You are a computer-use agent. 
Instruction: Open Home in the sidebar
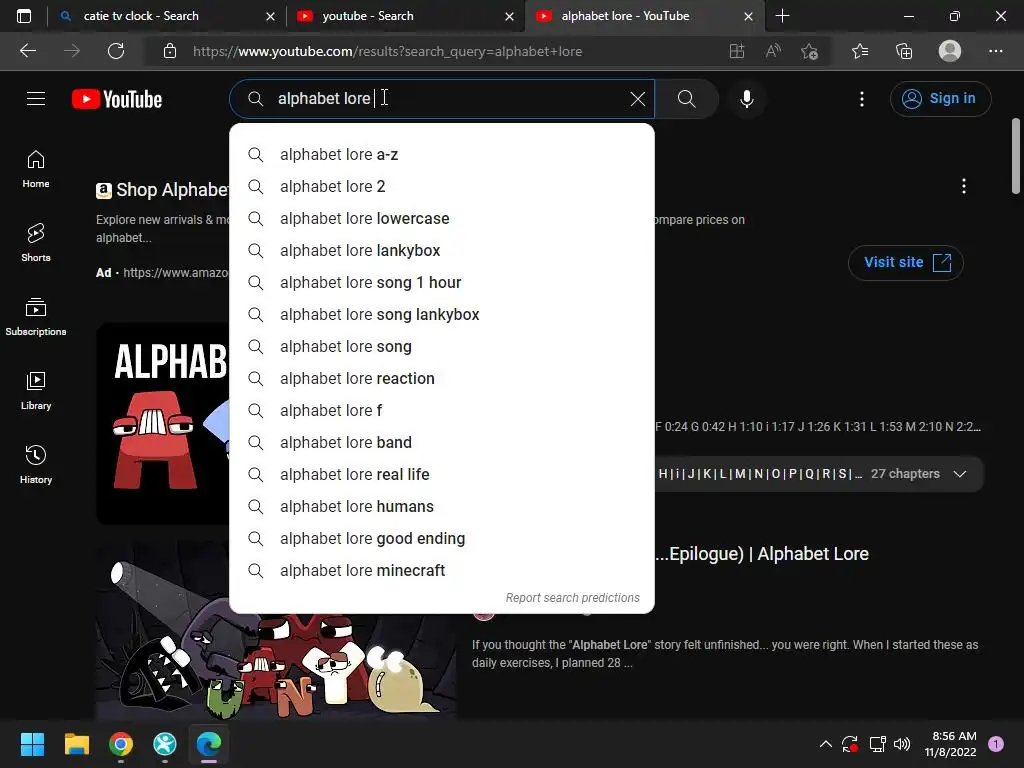click(x=36, y=169)
